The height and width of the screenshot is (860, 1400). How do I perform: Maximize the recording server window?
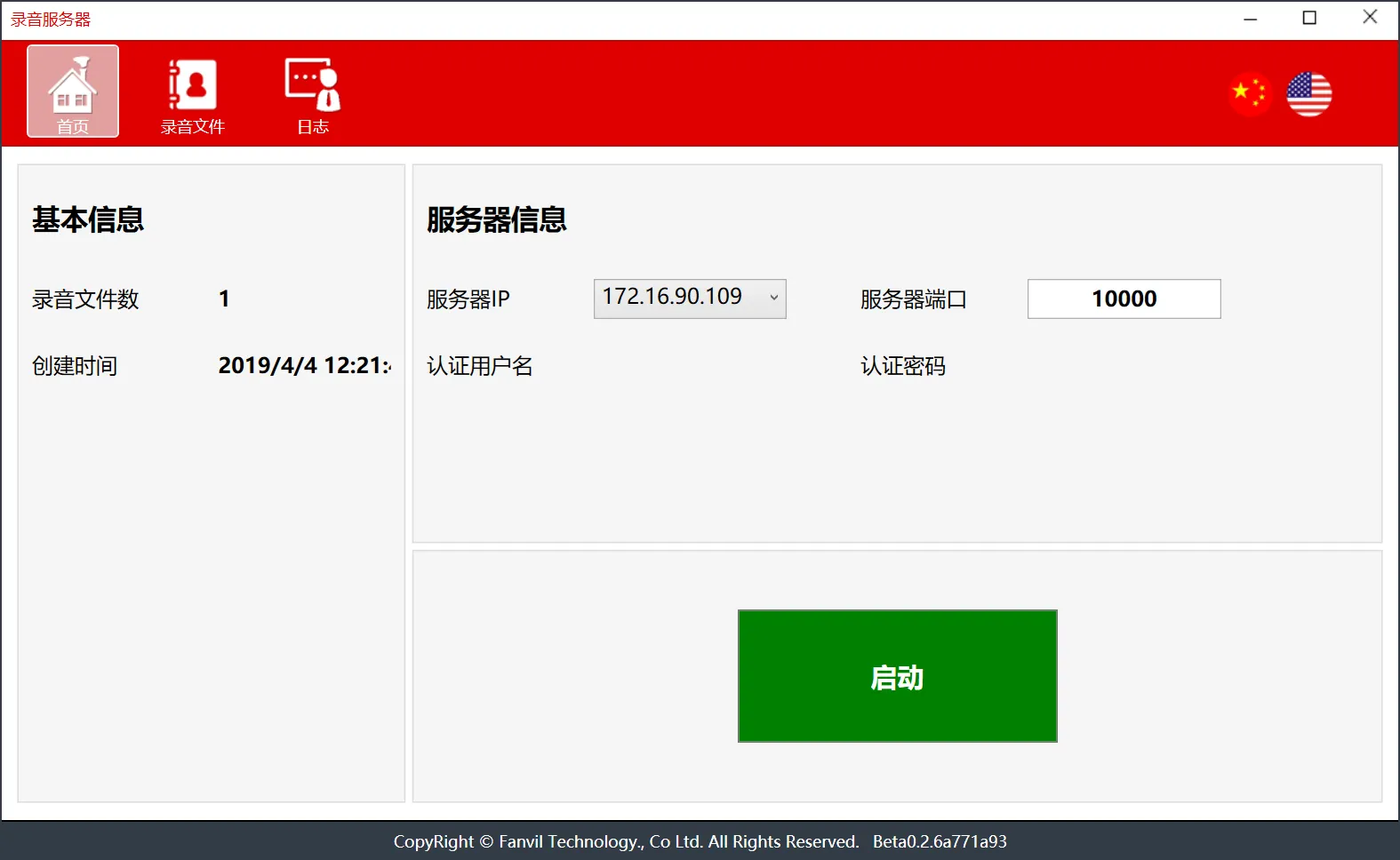(x=1309, y=18)
